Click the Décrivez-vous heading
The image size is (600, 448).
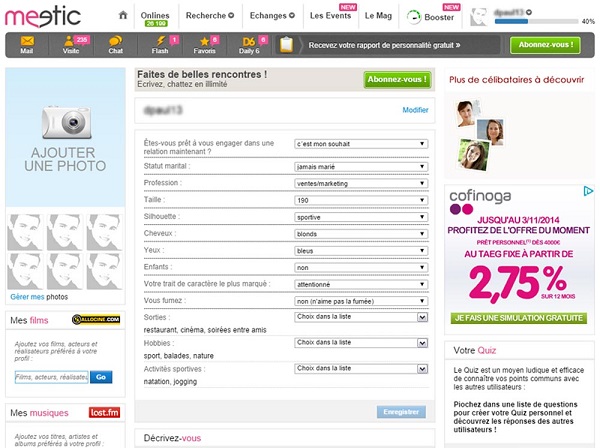pyautogui.click(x=172, y=438)
